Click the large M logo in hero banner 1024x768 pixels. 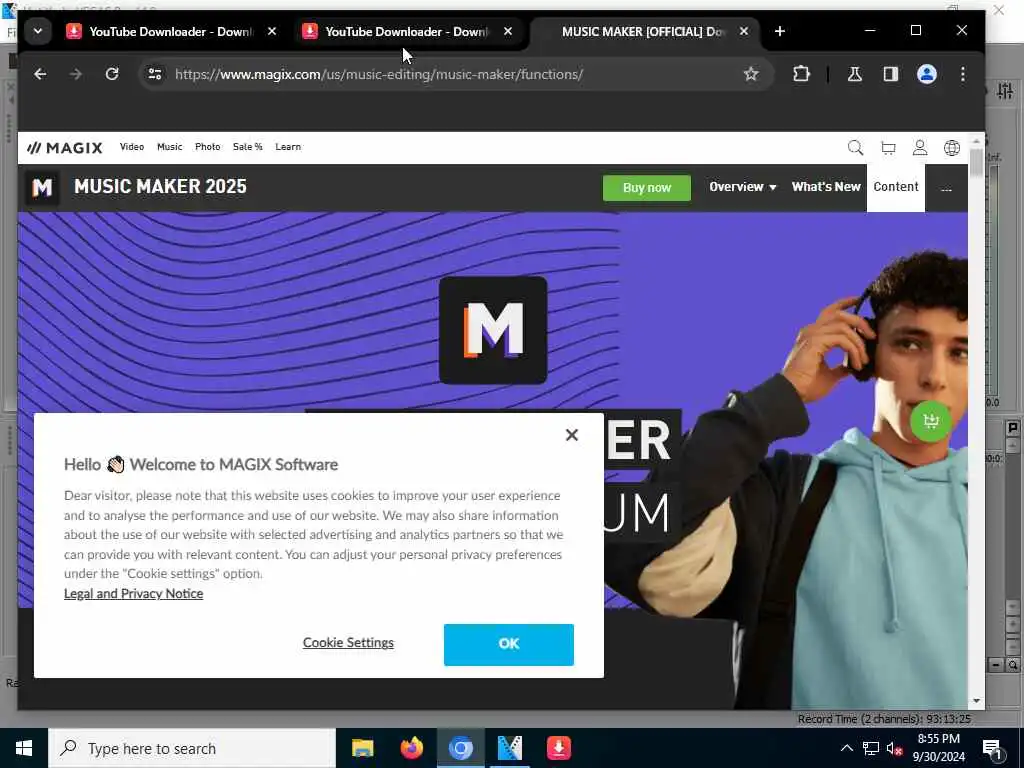(x=493, y=330)
